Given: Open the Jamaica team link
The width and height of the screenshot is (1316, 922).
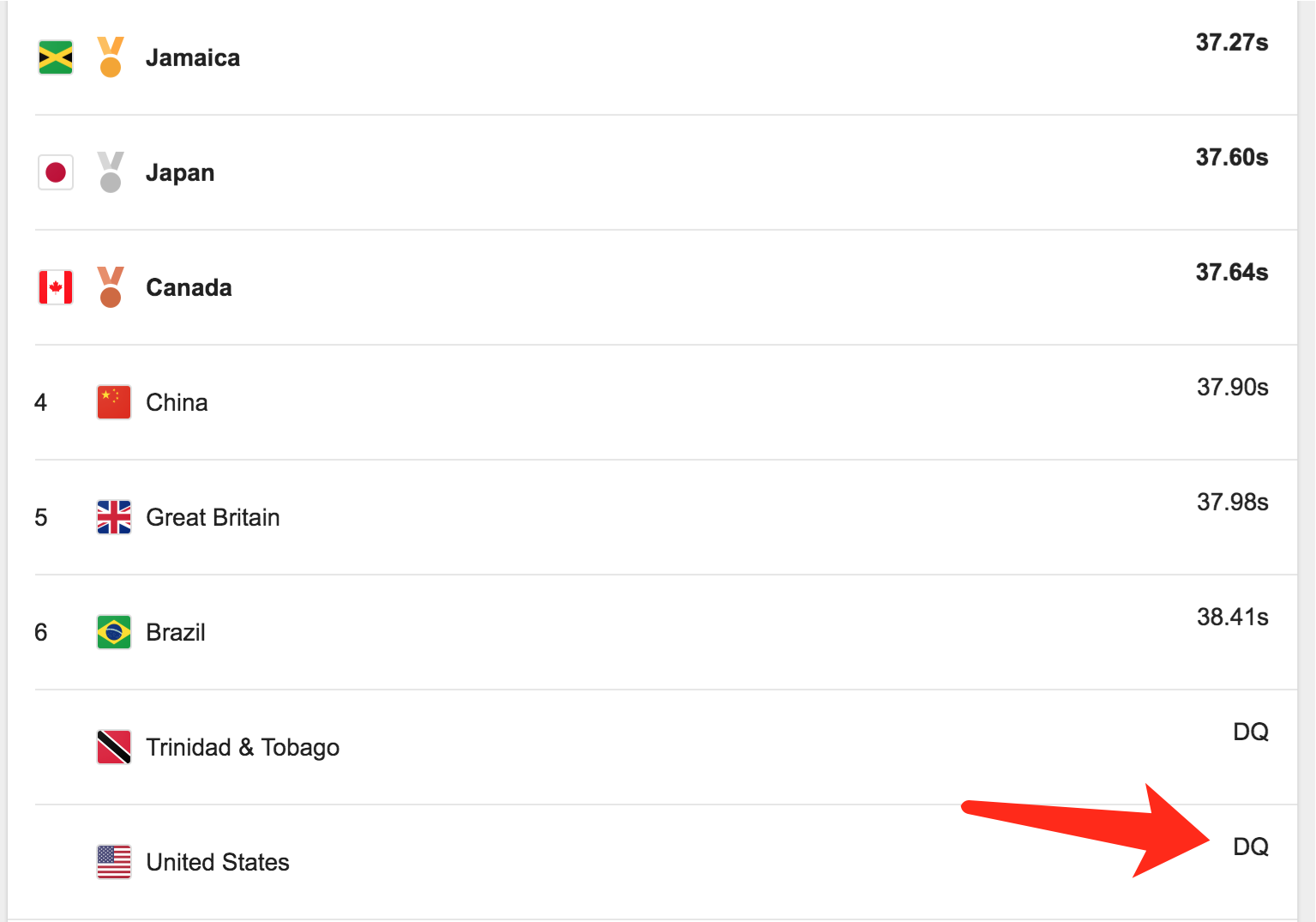Looking at the screenshot, I should (193, 57).
